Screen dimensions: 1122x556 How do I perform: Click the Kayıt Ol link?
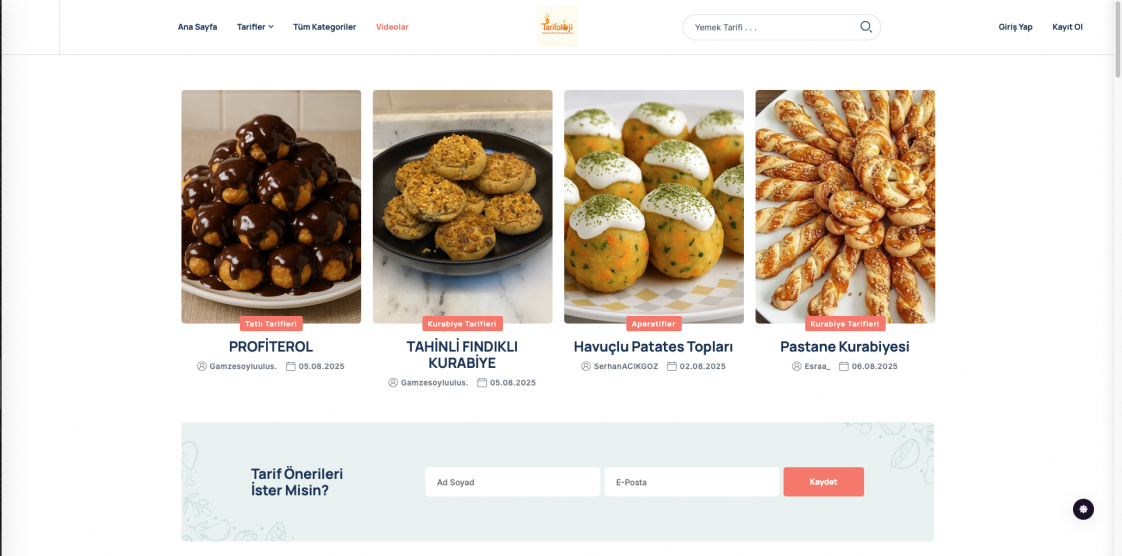coord(1067,27)
